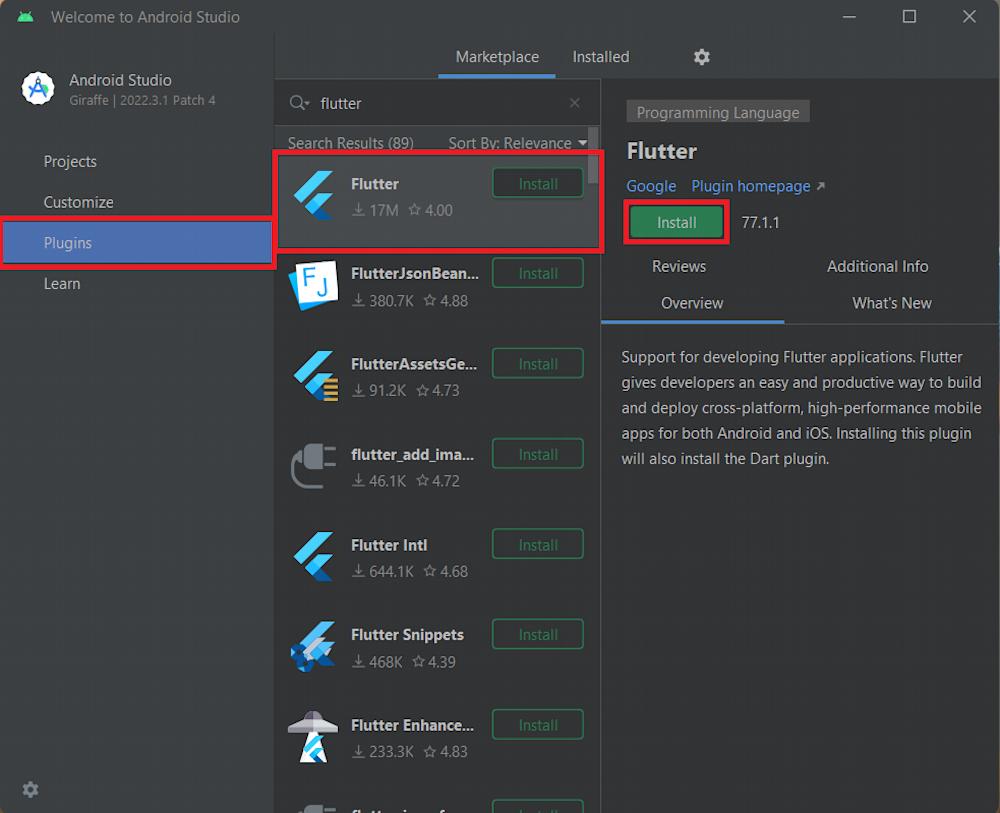Open search history magnifier icon
The image size is (1000, 813).
[298, 103]
